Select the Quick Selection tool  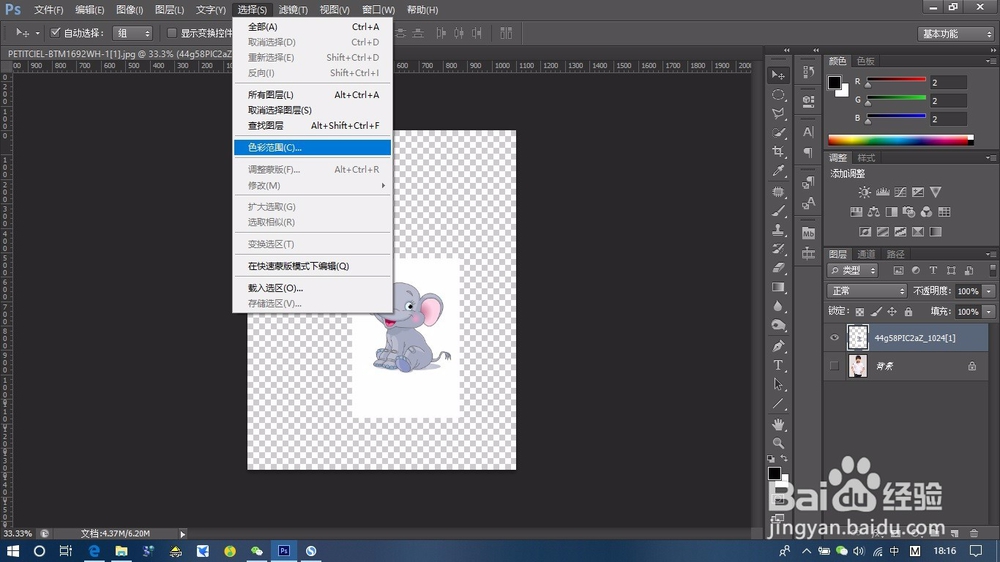coord(778,133)
